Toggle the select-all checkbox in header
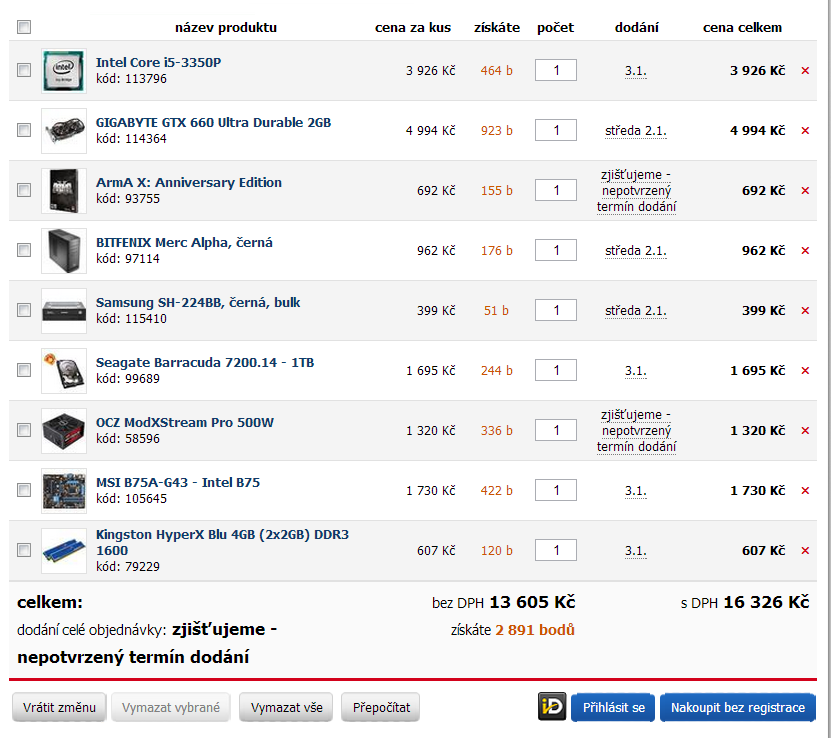 (x=24, y=26)
